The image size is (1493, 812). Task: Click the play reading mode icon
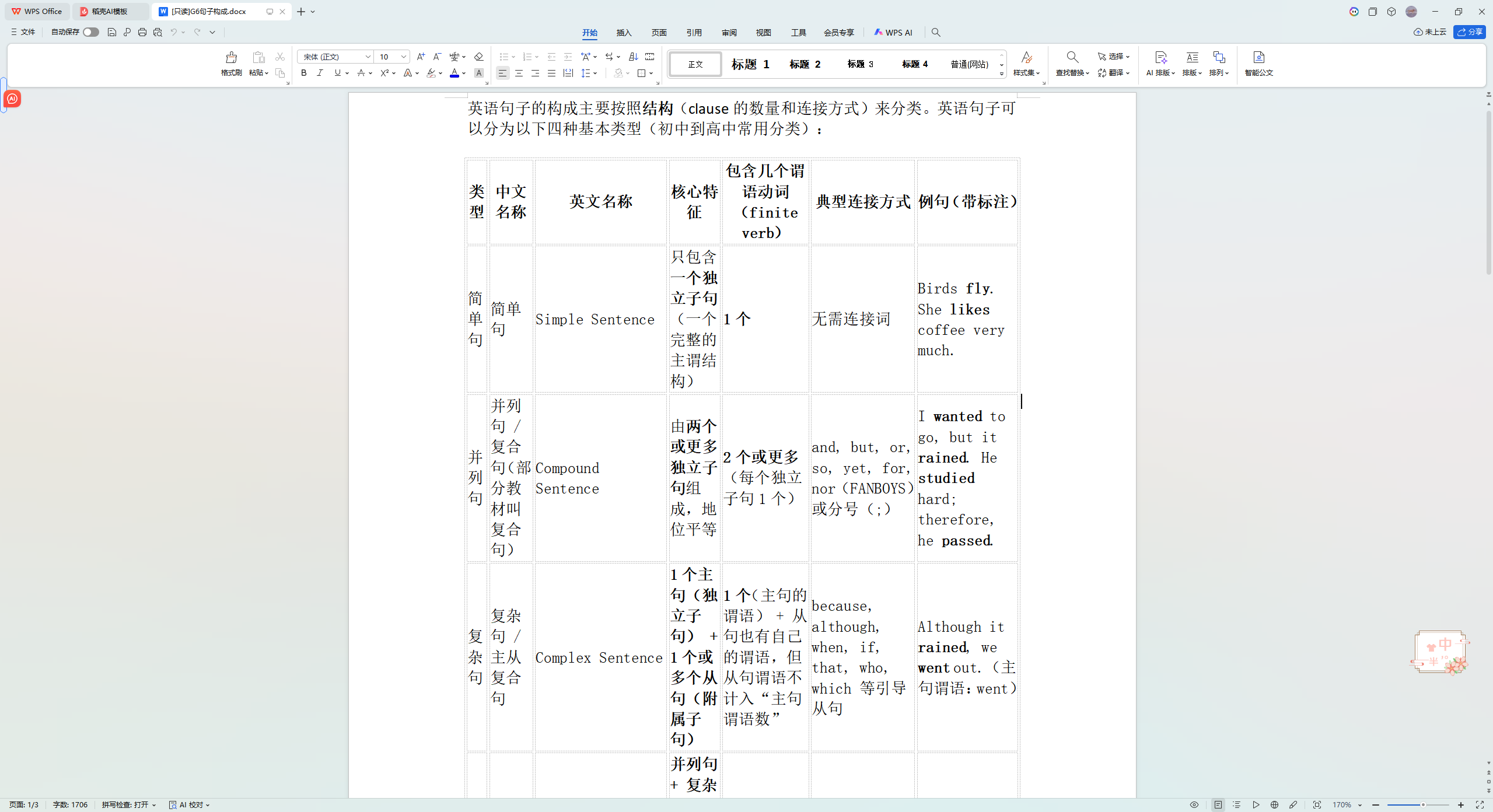click(x=1256, y=804)
